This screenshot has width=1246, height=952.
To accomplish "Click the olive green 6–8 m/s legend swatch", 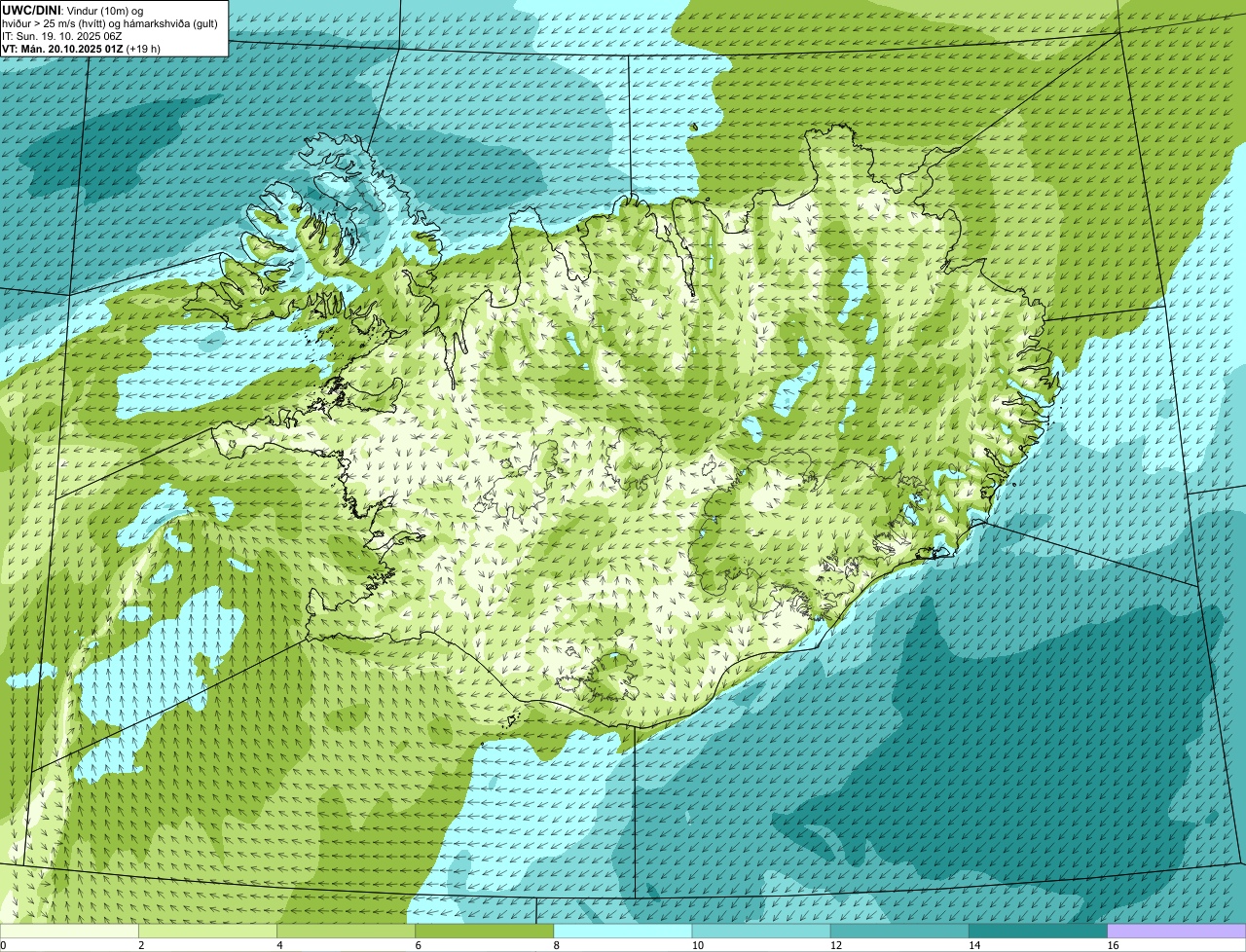I will point(484,931).
